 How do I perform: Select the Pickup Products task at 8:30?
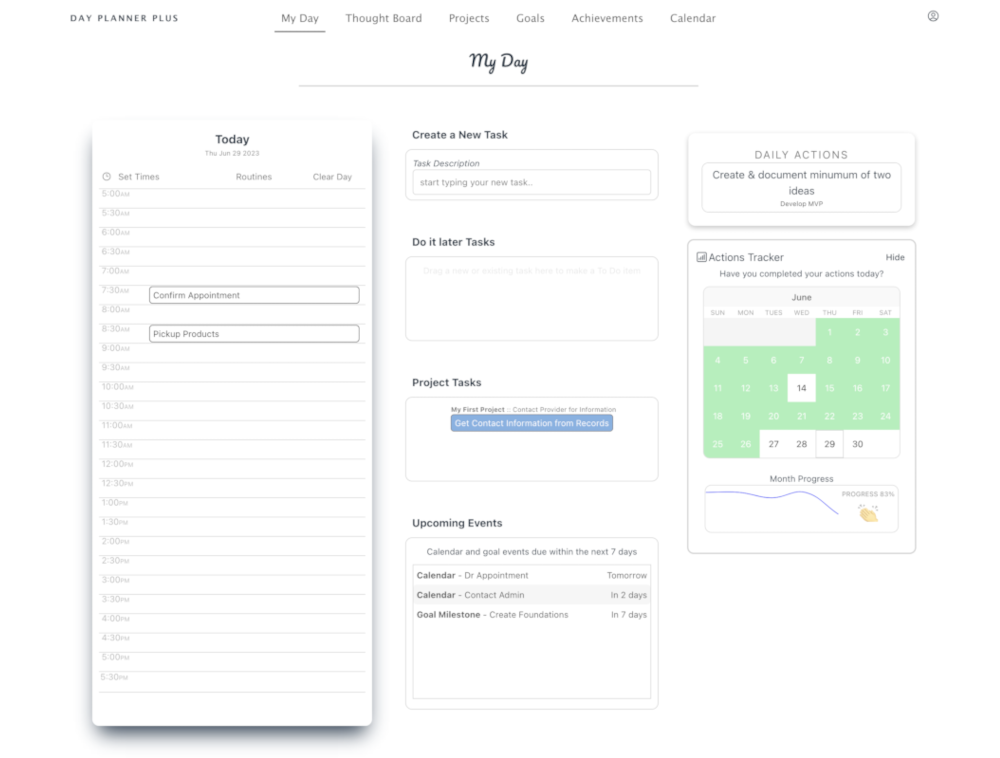click(x=254, y=333)
